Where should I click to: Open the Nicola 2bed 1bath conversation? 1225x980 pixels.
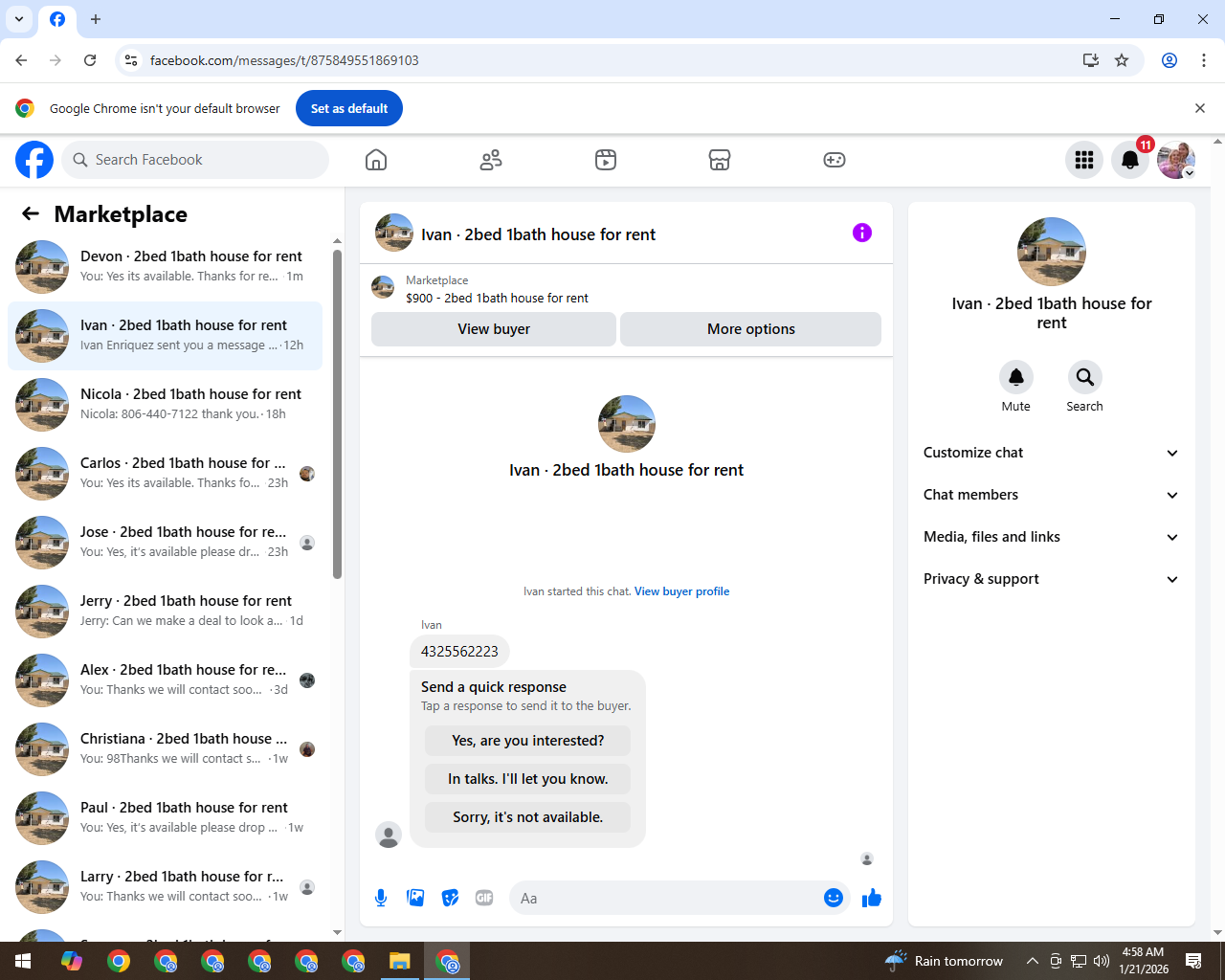[165, 405]
